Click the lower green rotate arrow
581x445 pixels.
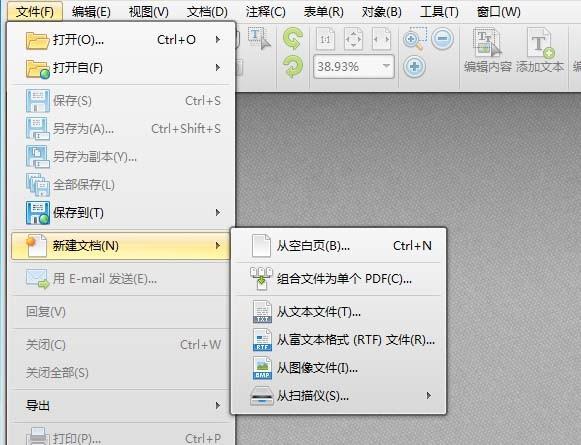click(x=293, y=67)
